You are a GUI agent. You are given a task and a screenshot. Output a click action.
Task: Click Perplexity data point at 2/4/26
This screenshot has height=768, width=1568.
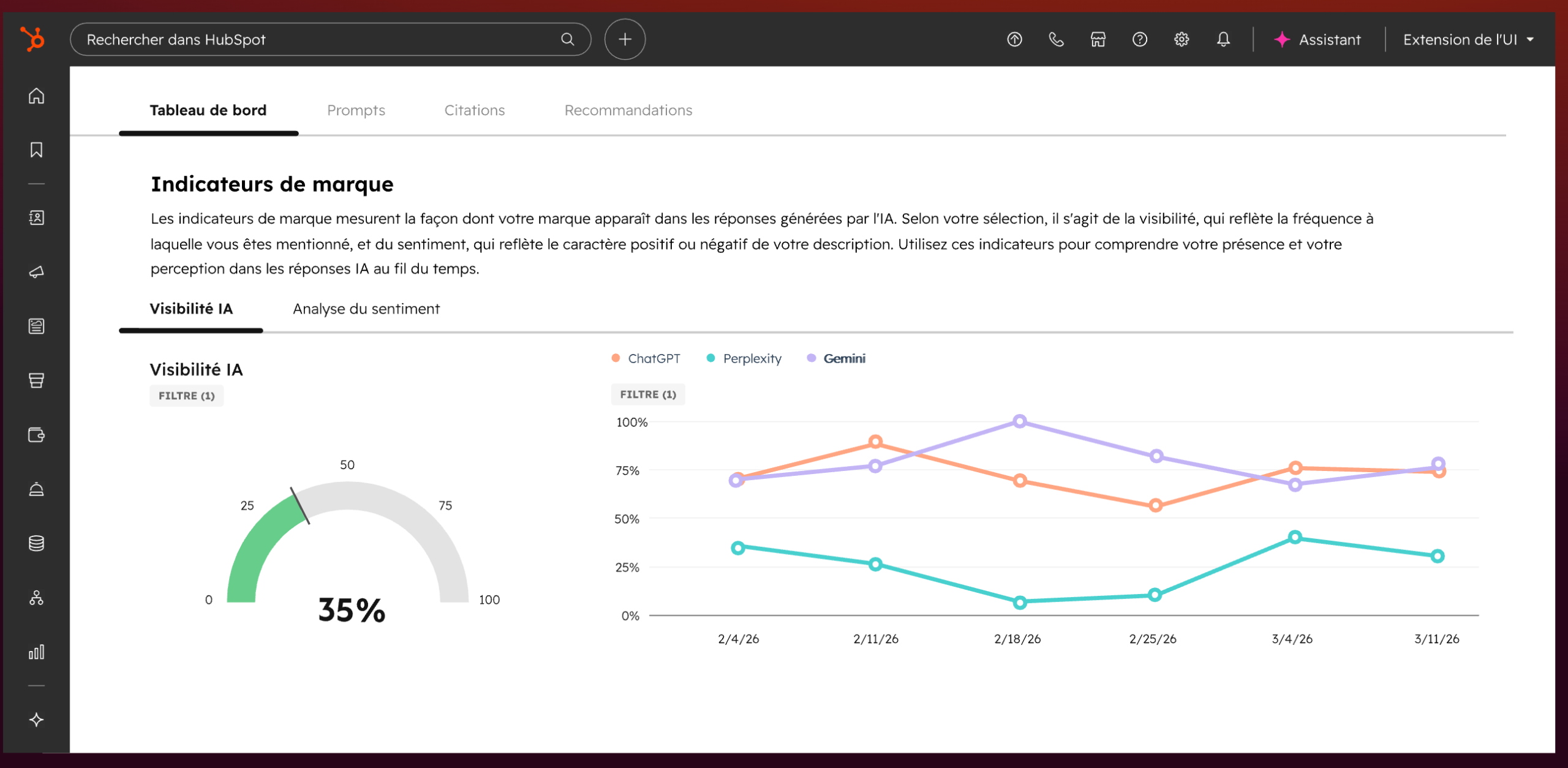click(x=738, y=548)
